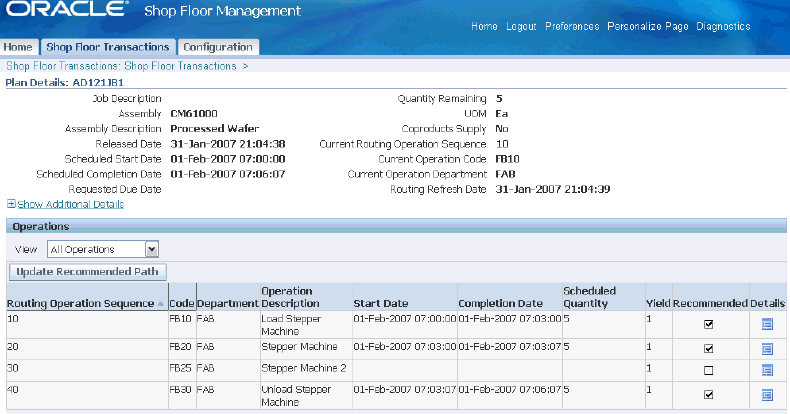790x414 pixels.
Task: Open details for operation sequence 10
Action: pos(767,324)
